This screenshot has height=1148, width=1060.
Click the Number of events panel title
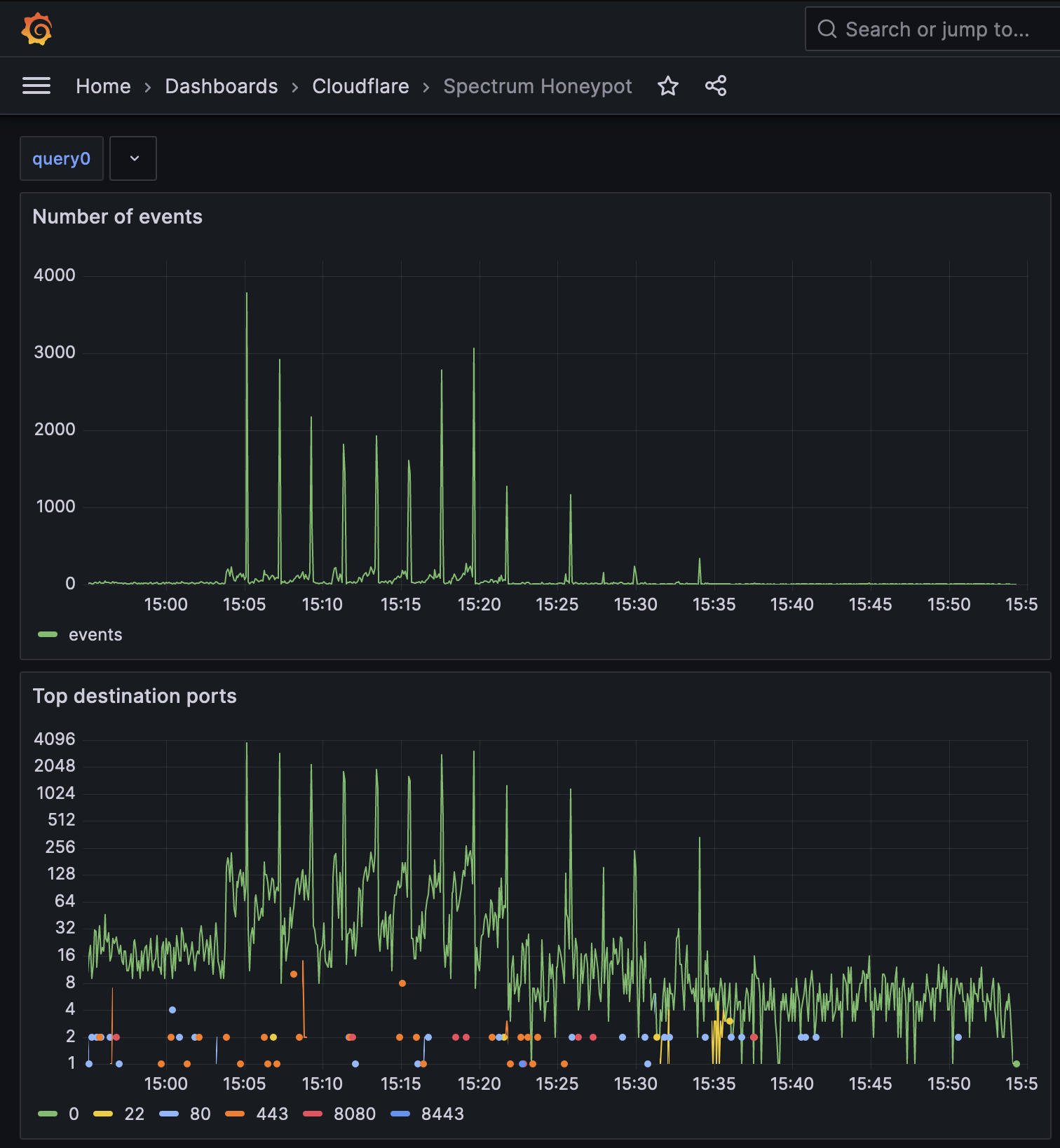tap(117, 217)
